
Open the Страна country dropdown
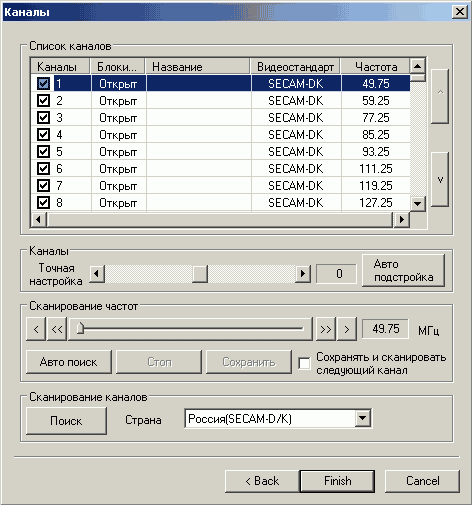coord(363,418)
